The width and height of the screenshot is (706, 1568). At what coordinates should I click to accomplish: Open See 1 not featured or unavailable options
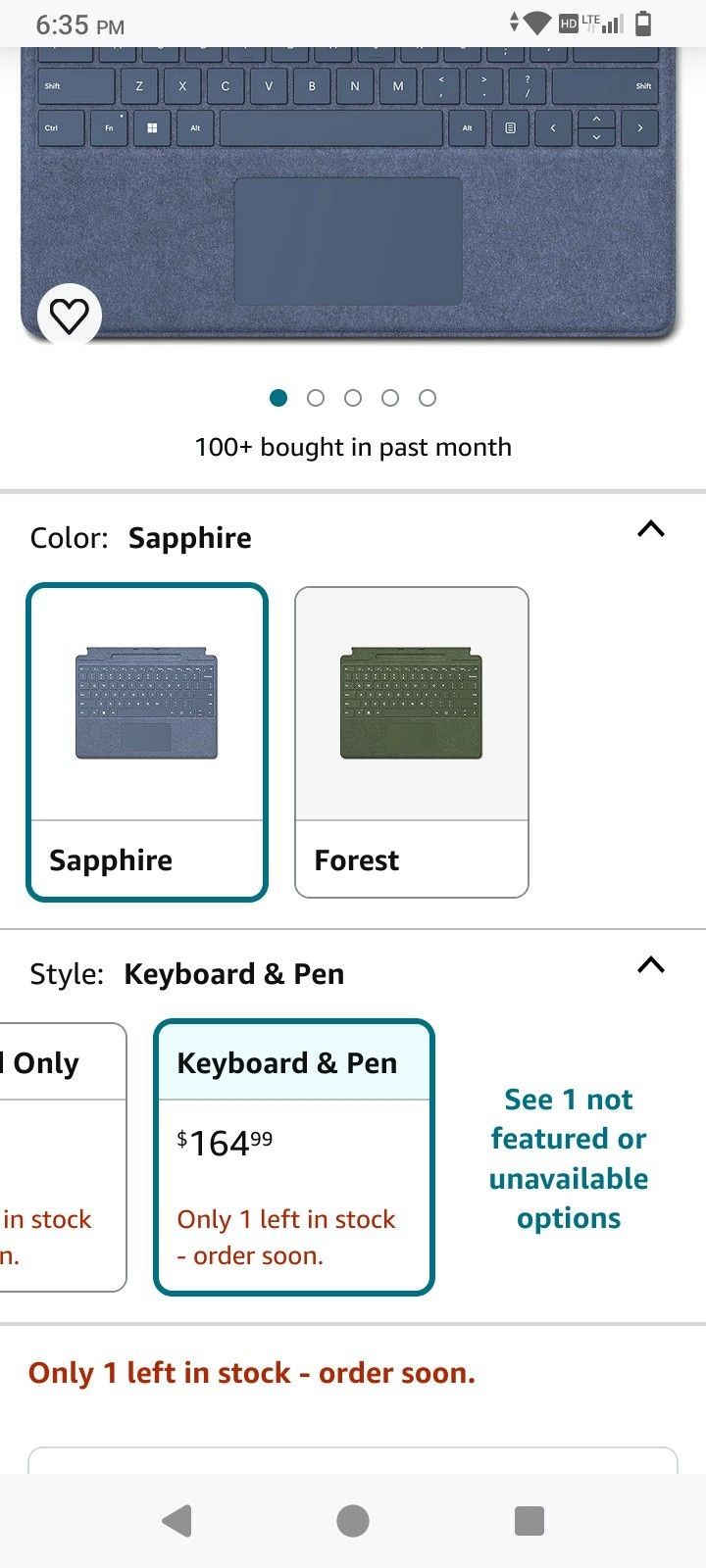(568, 1158)
